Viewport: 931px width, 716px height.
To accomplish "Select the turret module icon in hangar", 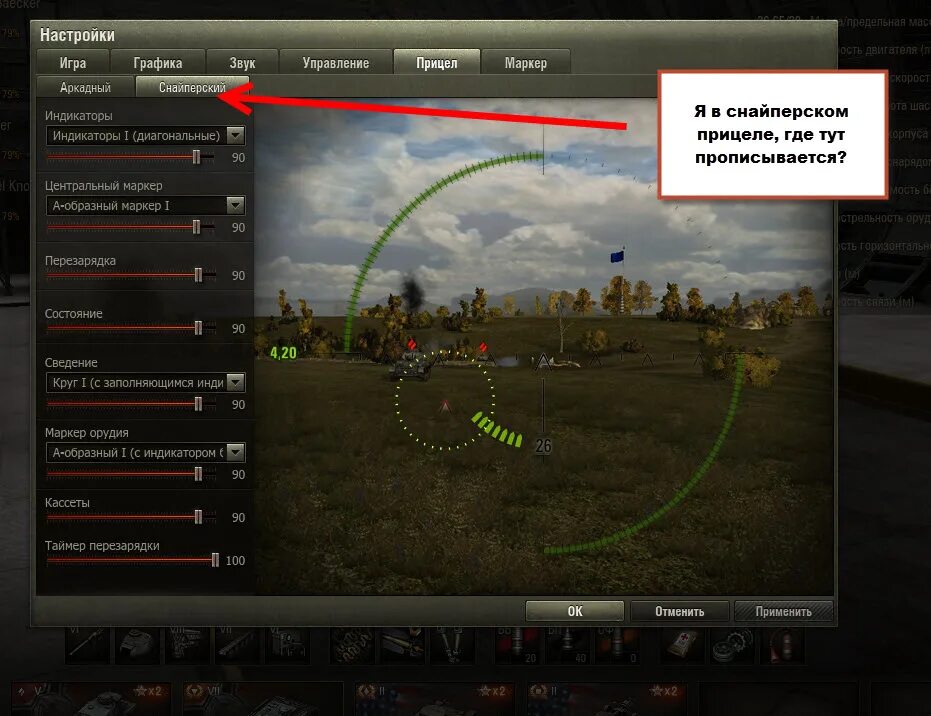I will pos(138,645).
